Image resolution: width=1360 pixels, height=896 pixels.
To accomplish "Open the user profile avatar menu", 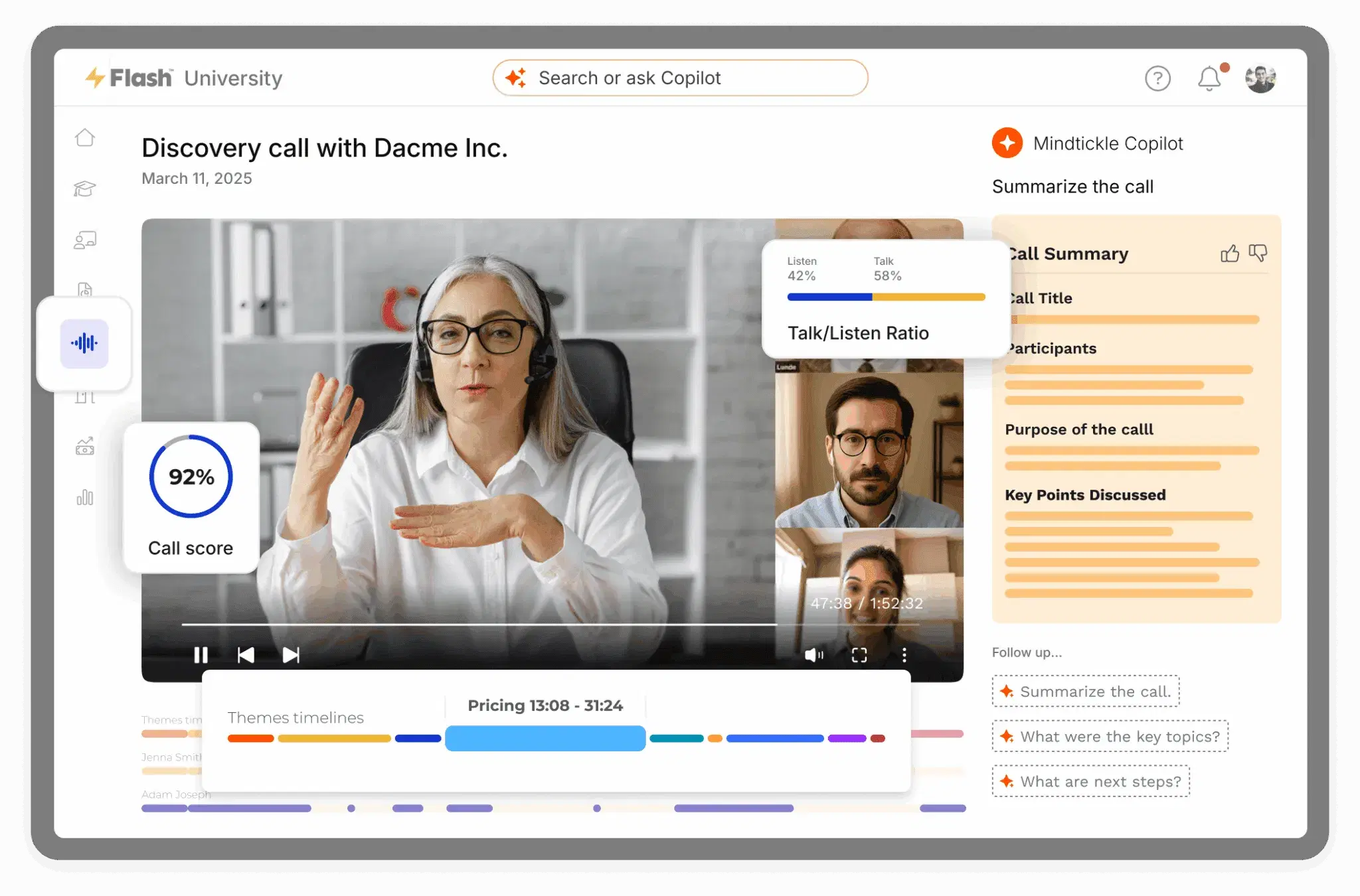I will coord(1260,78).
